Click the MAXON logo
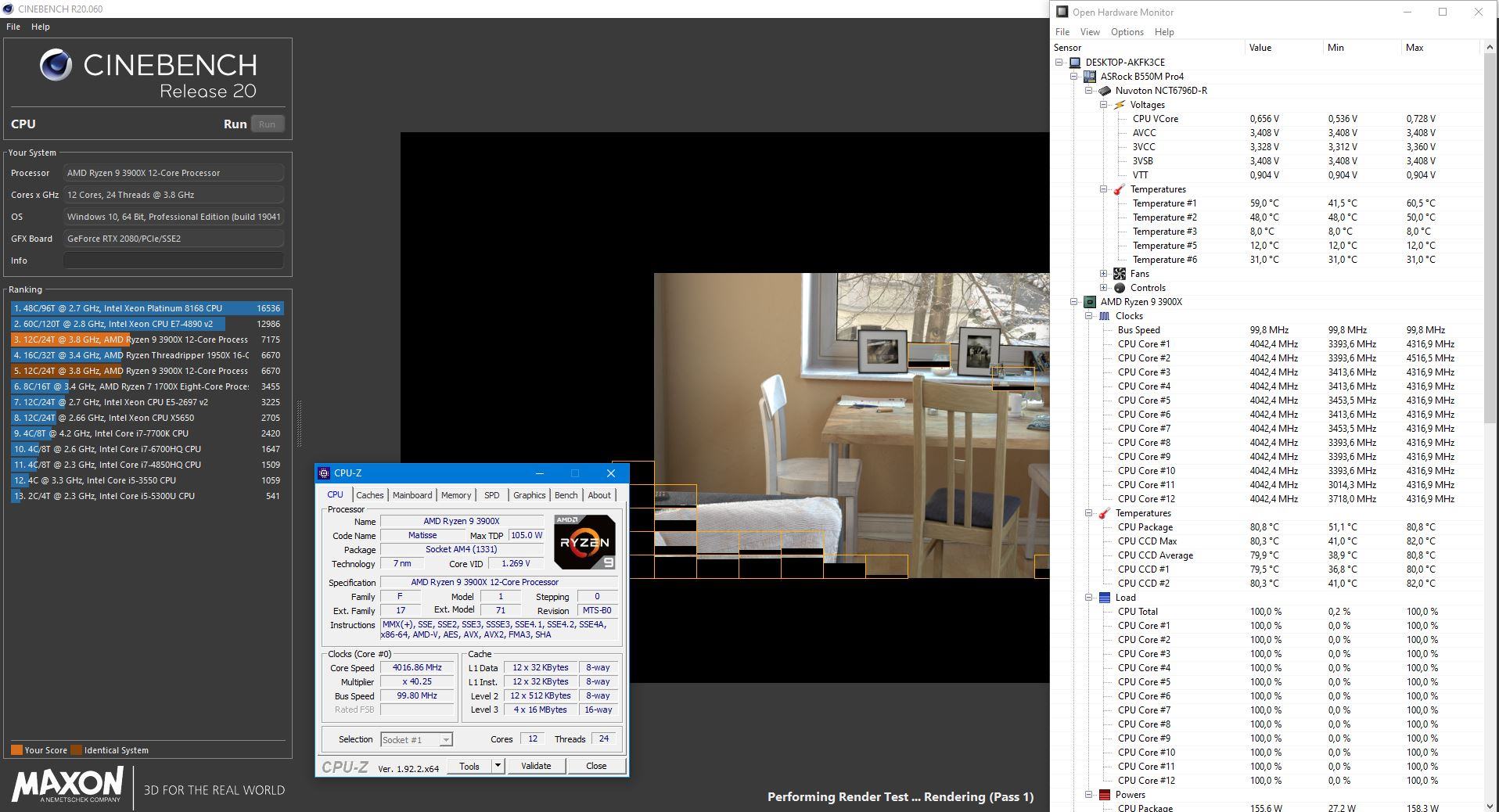The height and width of the screenshot is (812, 1499). 67,785
